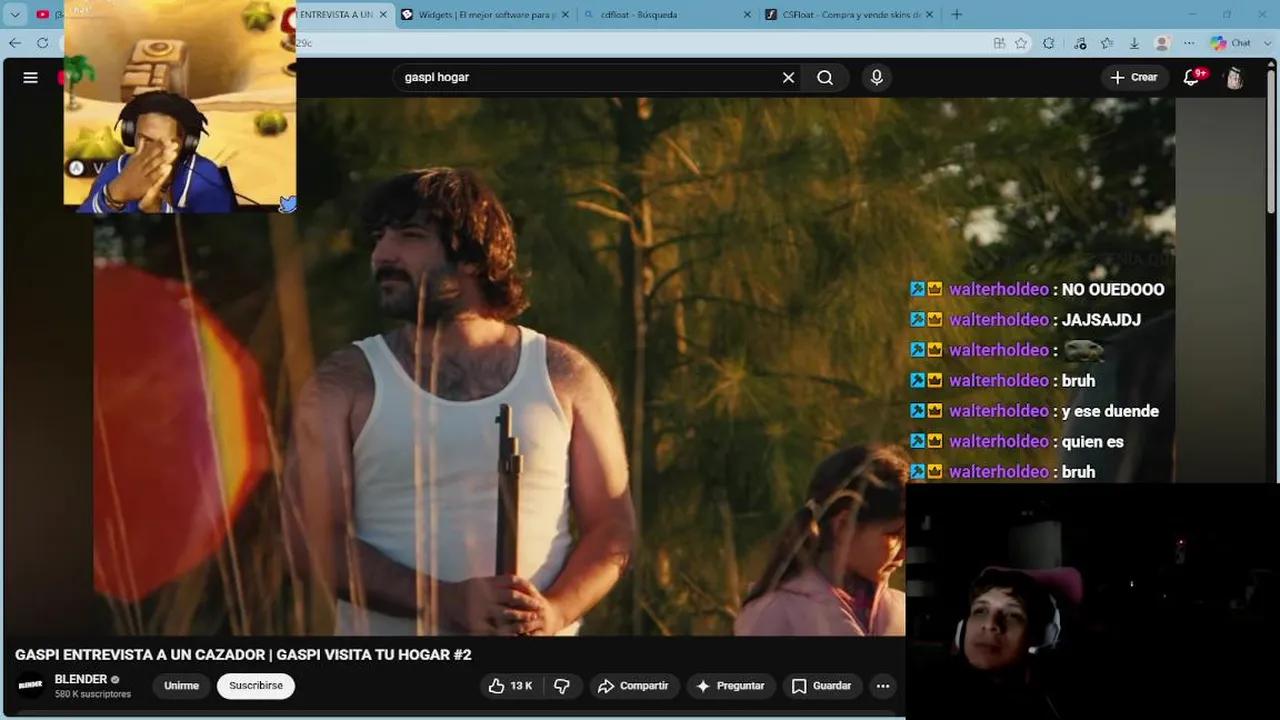Screen dimensions: 1280x720
Task: Subscribe to BLENDER with Suscribirse
Action: (x=256, y=686)
